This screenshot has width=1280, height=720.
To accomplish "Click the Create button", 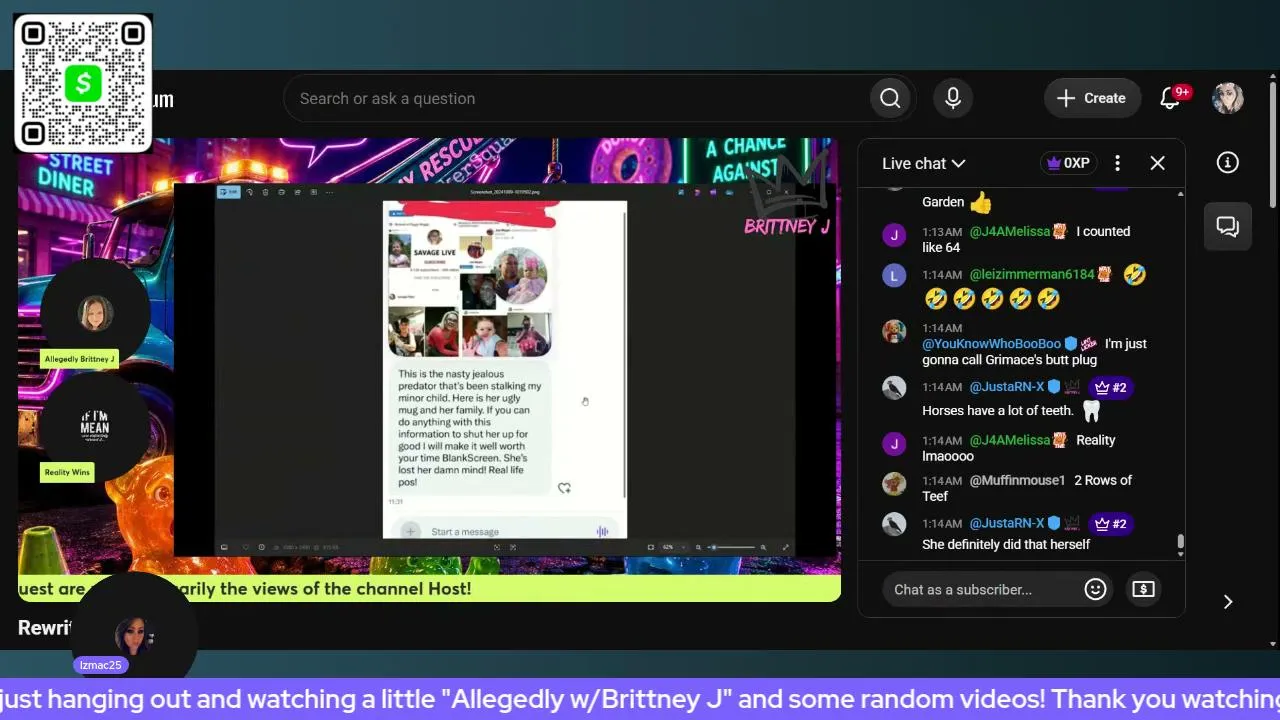I will point(1092,98).
